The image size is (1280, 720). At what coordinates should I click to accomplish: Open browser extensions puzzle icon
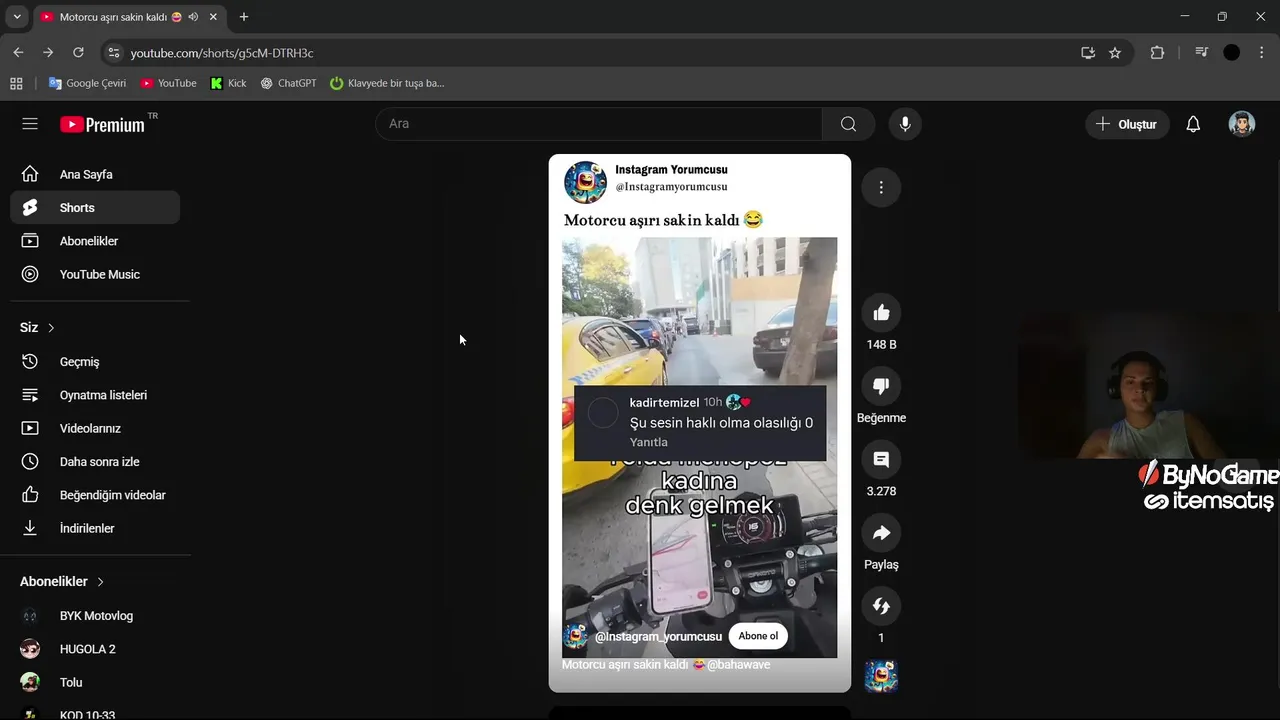(x=1157, y=53)
